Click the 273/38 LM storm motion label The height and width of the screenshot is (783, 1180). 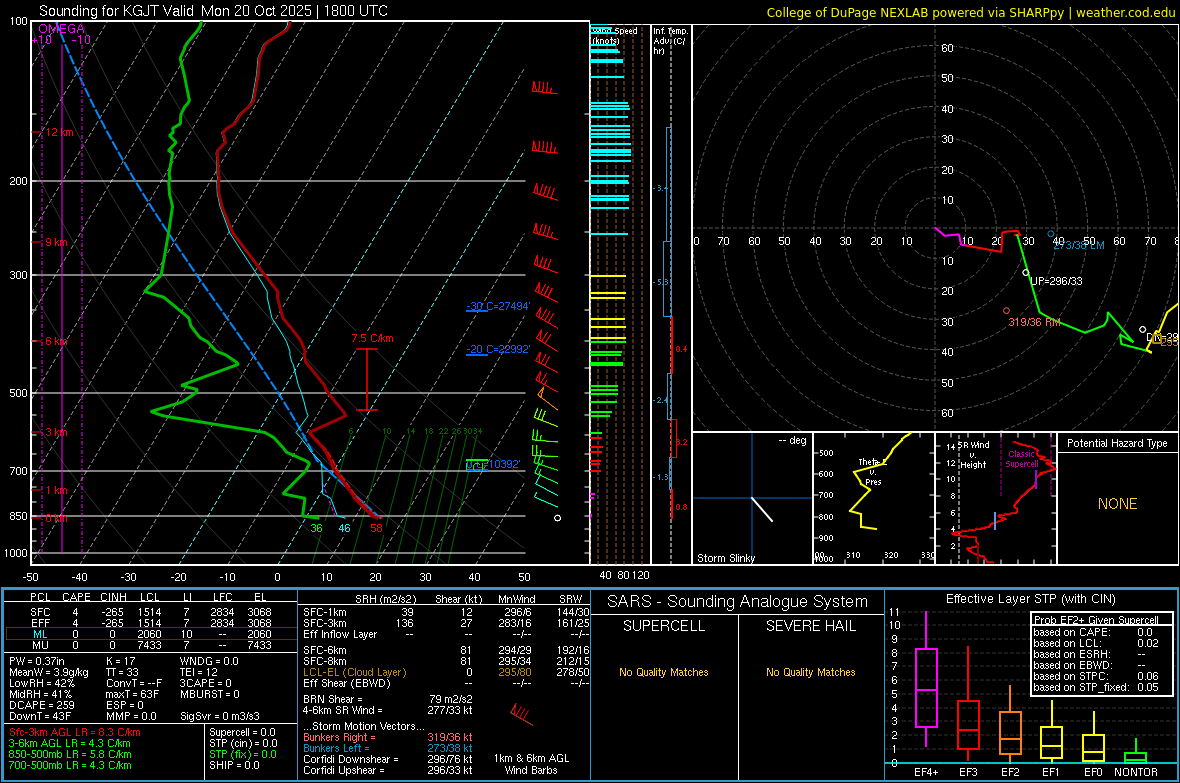(1078, 245)
